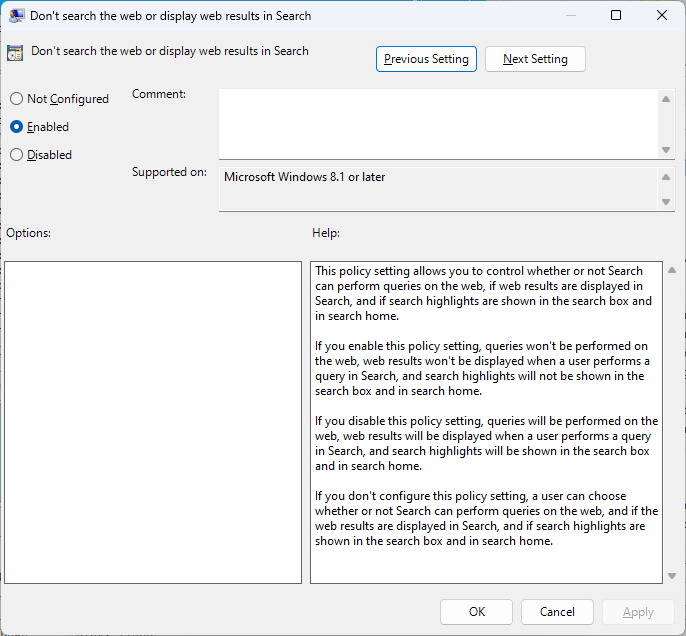Click the empty Options pane
The image size is (686, 636).
(x=153, y=422)
